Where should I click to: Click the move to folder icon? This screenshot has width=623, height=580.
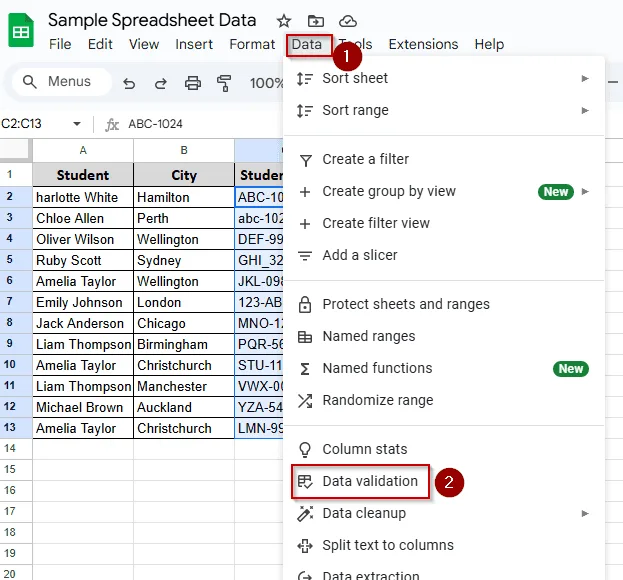[315, 21]
